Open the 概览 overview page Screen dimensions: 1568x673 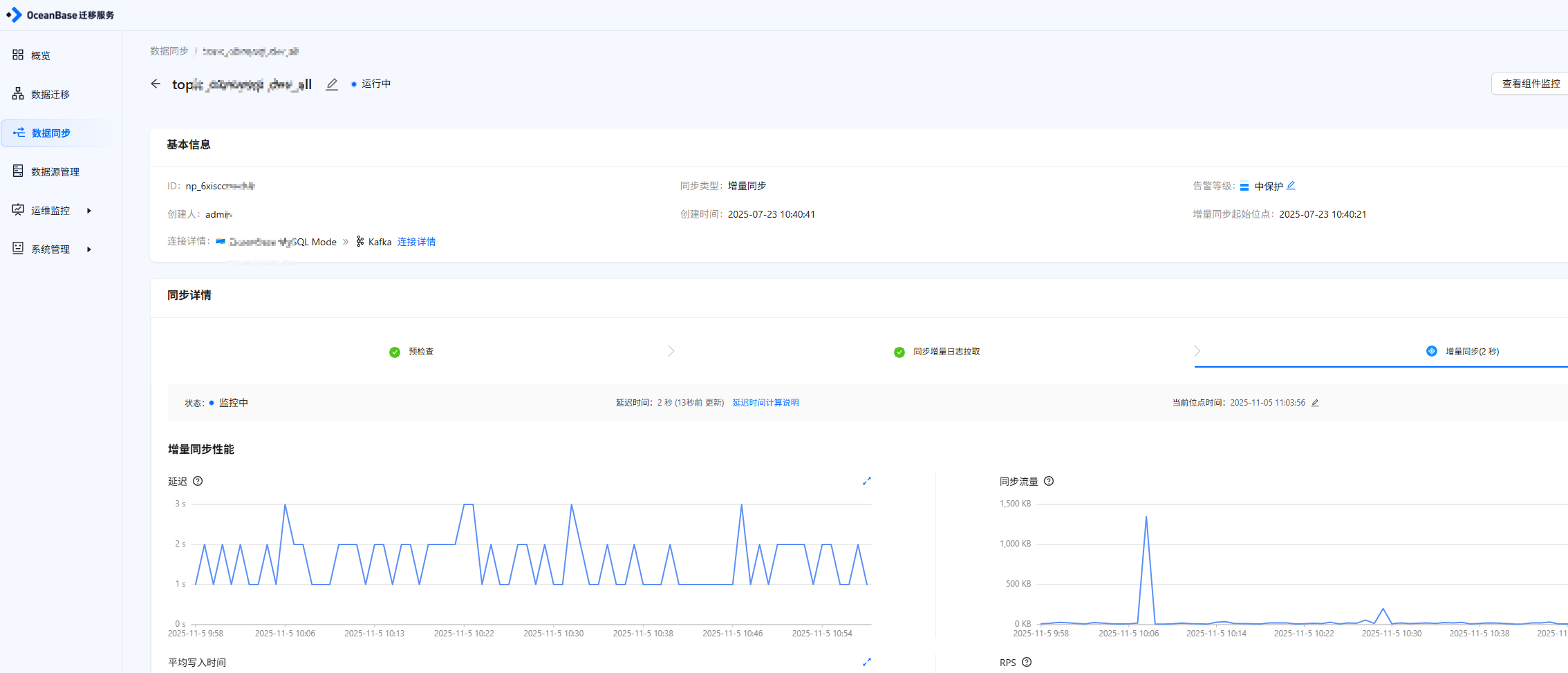click(x=41, y=55)
